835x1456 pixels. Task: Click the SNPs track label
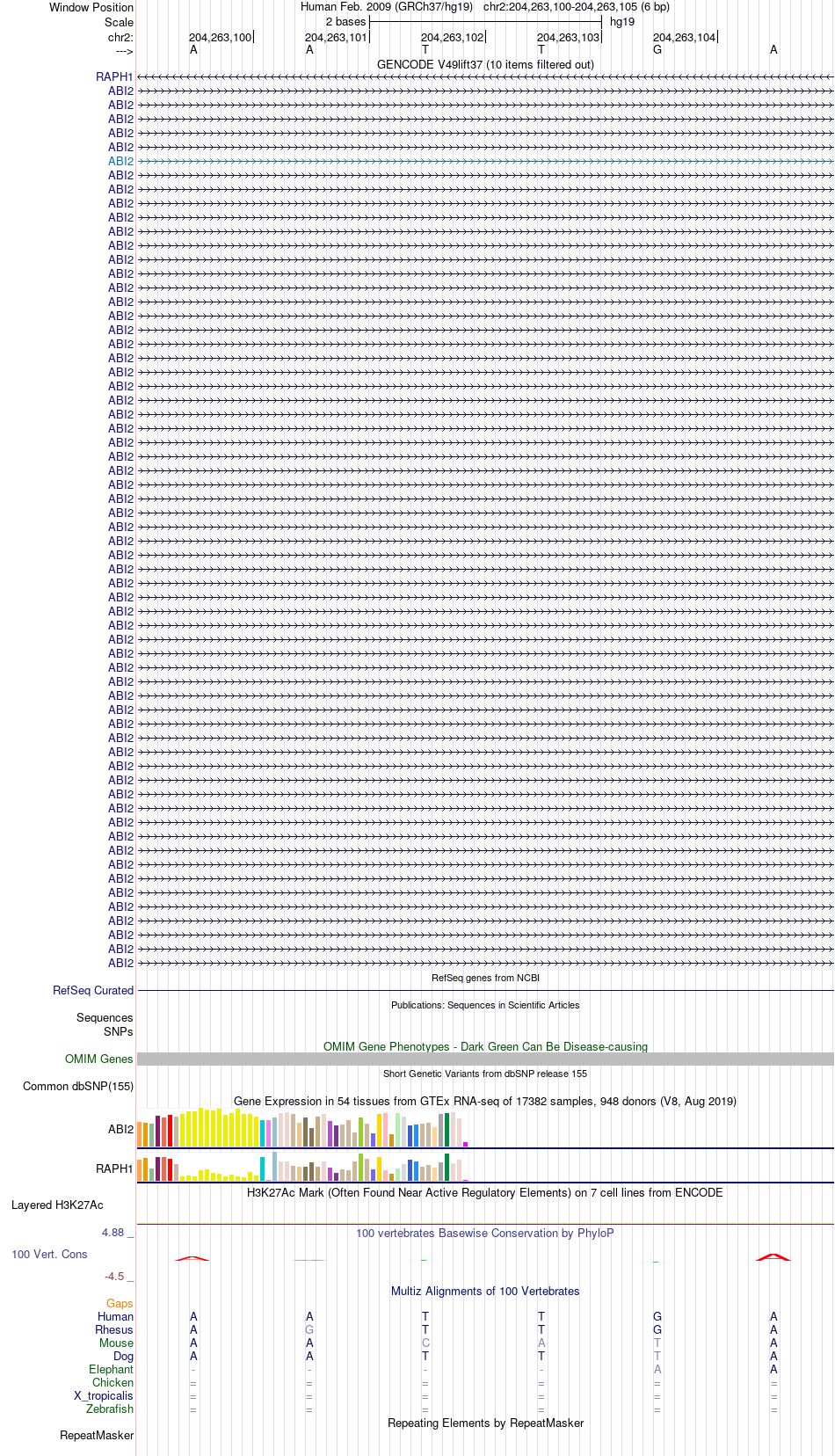(x=119, y=1032)
